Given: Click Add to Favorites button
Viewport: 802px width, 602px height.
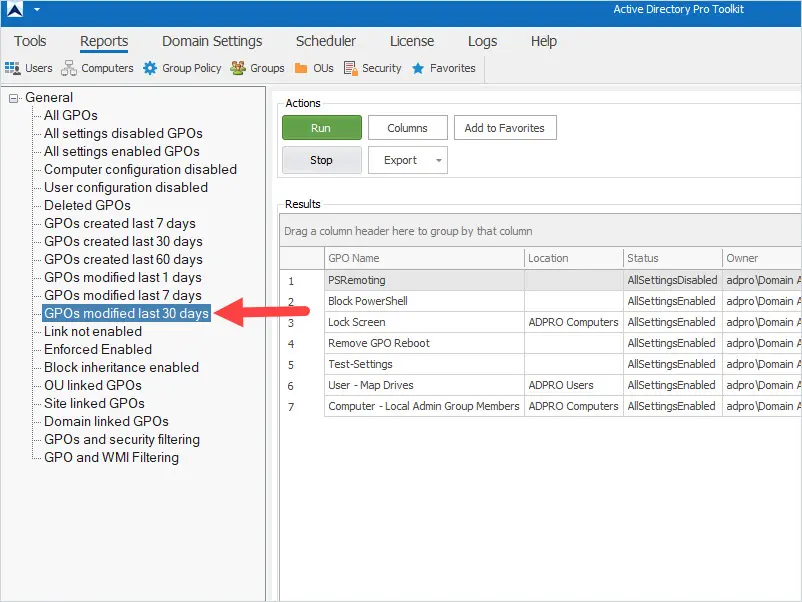Looking at the screenshot, I should (505, 127).
